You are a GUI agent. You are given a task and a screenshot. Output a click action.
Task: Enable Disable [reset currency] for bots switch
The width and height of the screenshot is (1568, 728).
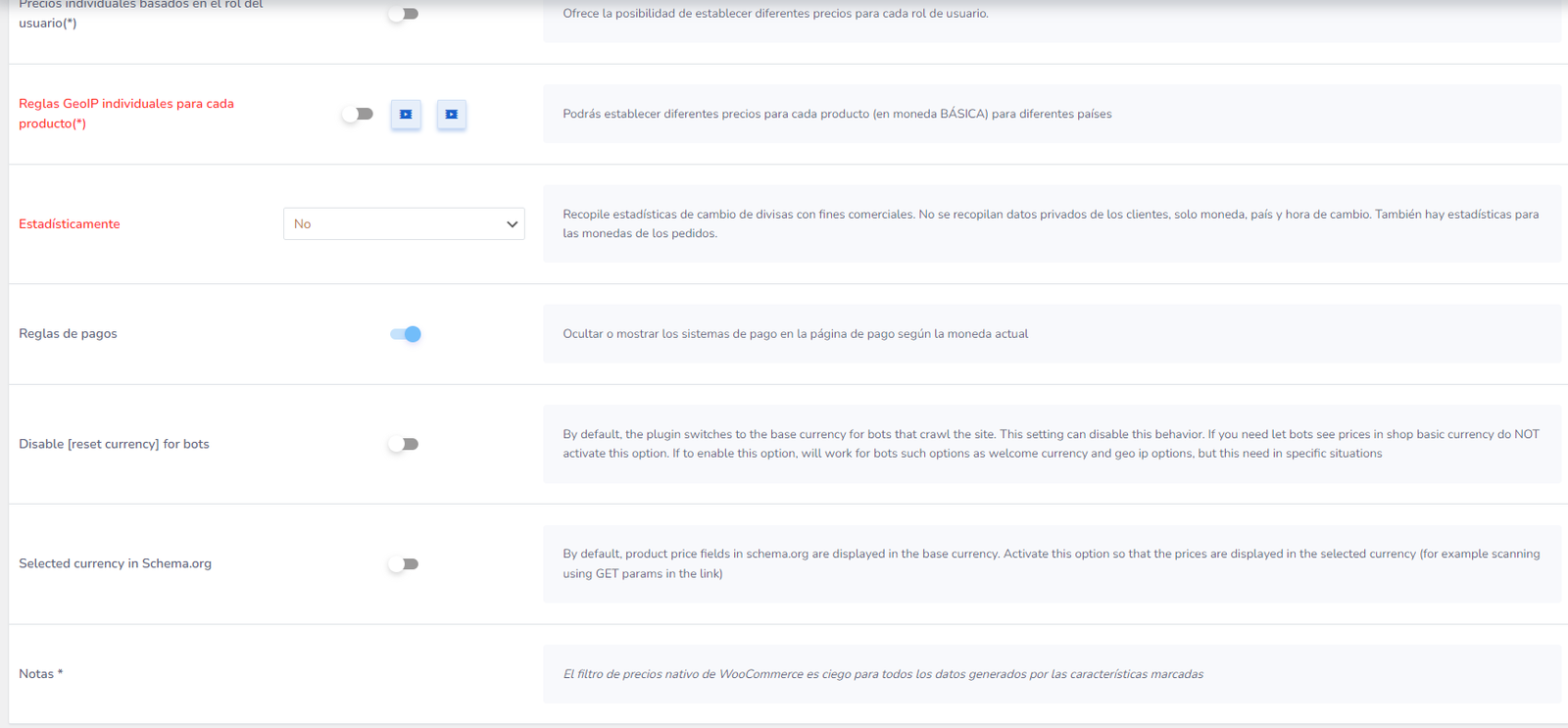pyautogui.click(x=403, y=445)
